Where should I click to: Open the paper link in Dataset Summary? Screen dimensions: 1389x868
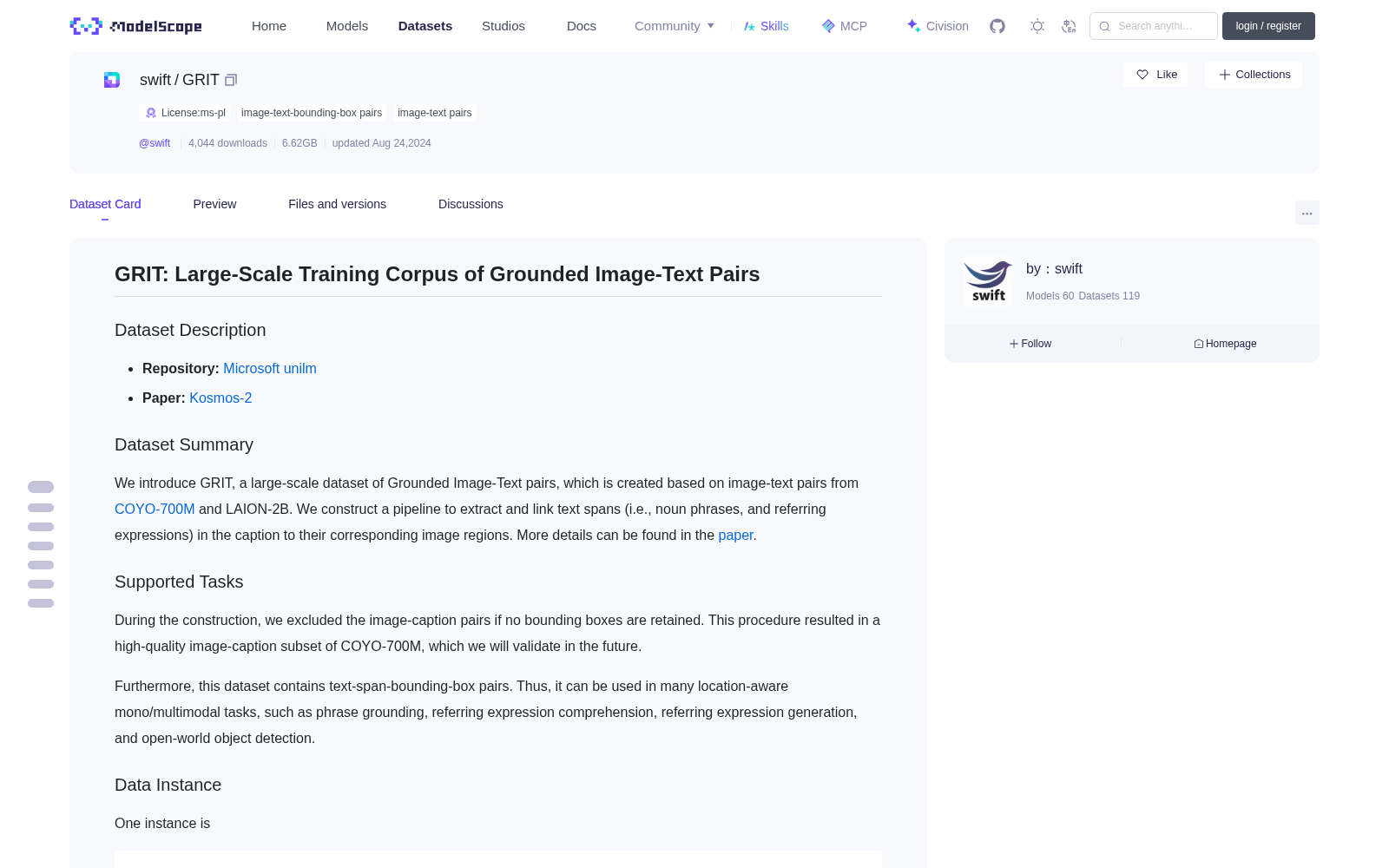(735, 536)
